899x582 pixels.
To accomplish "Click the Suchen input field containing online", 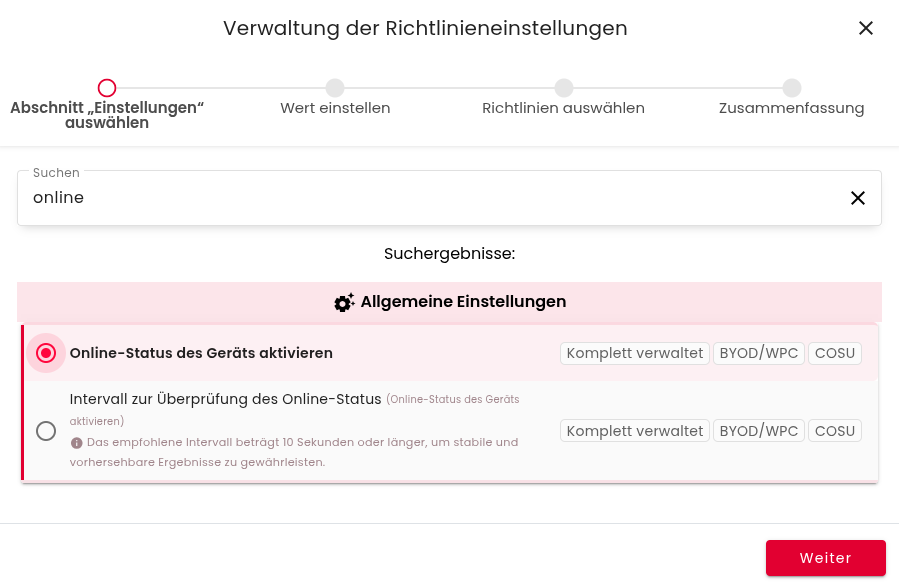I will [x=430, y=198].
